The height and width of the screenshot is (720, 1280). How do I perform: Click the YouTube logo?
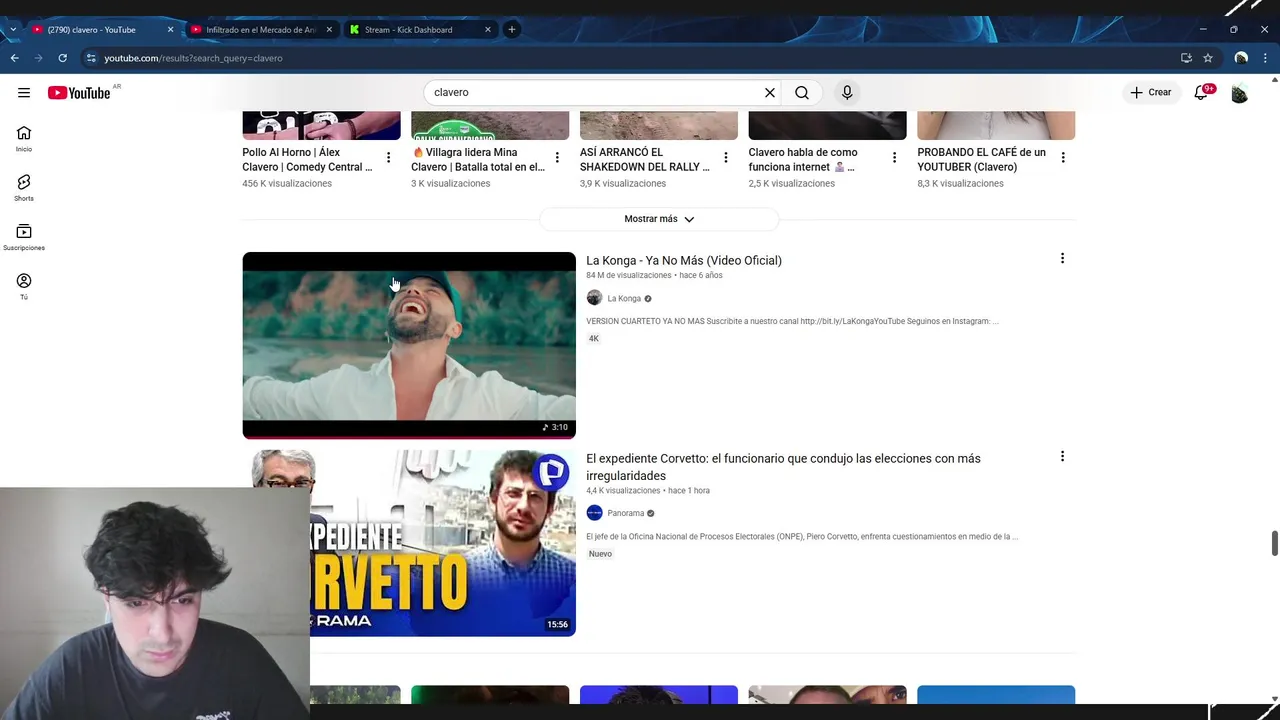tap(79, 93)
